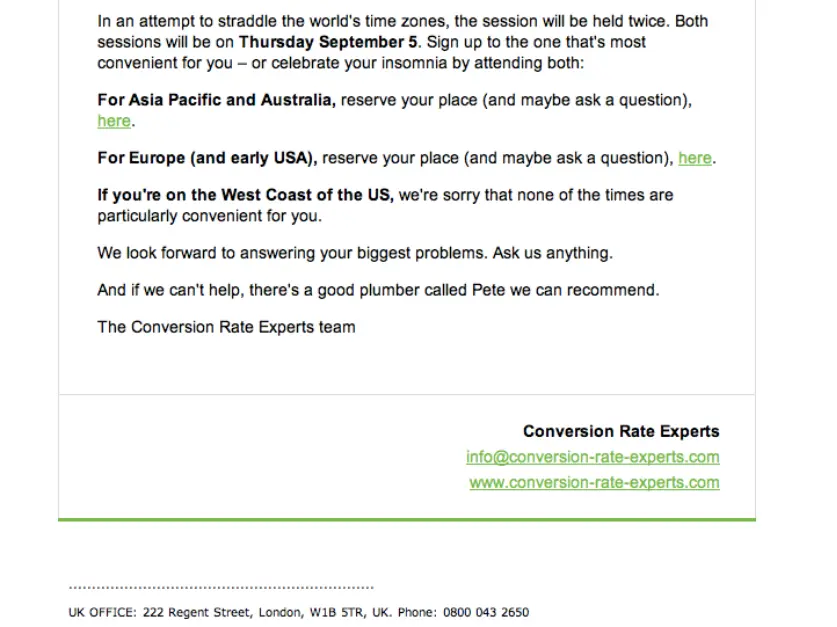Viewport: 837px width, 627px height.
Task: Click the bold "Conversion Rate Experts" signature heading
Action: (620, 432)
